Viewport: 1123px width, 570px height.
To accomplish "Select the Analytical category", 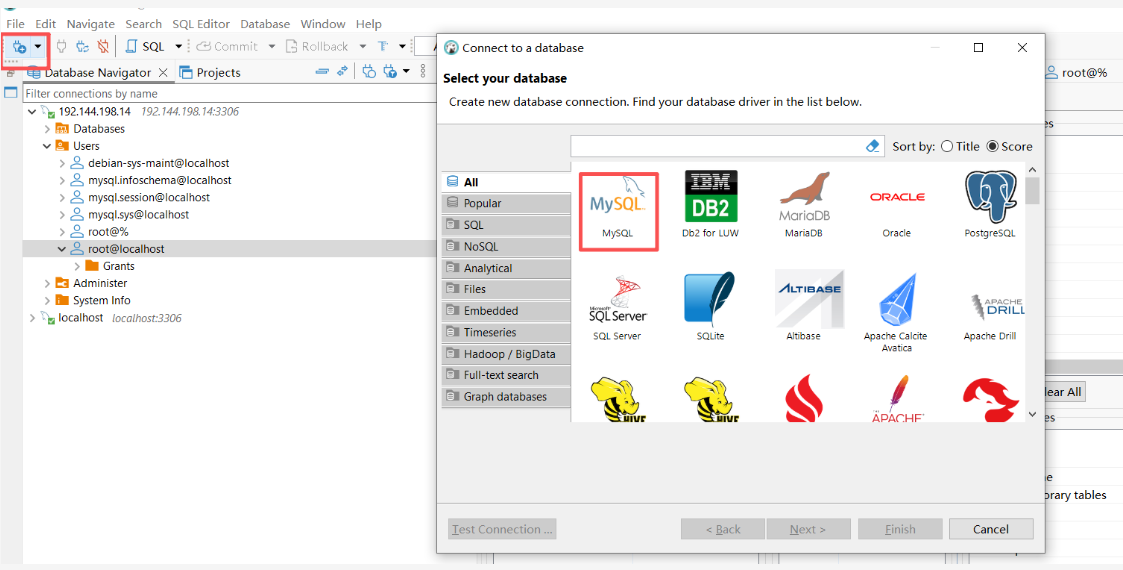I will 506,268.
